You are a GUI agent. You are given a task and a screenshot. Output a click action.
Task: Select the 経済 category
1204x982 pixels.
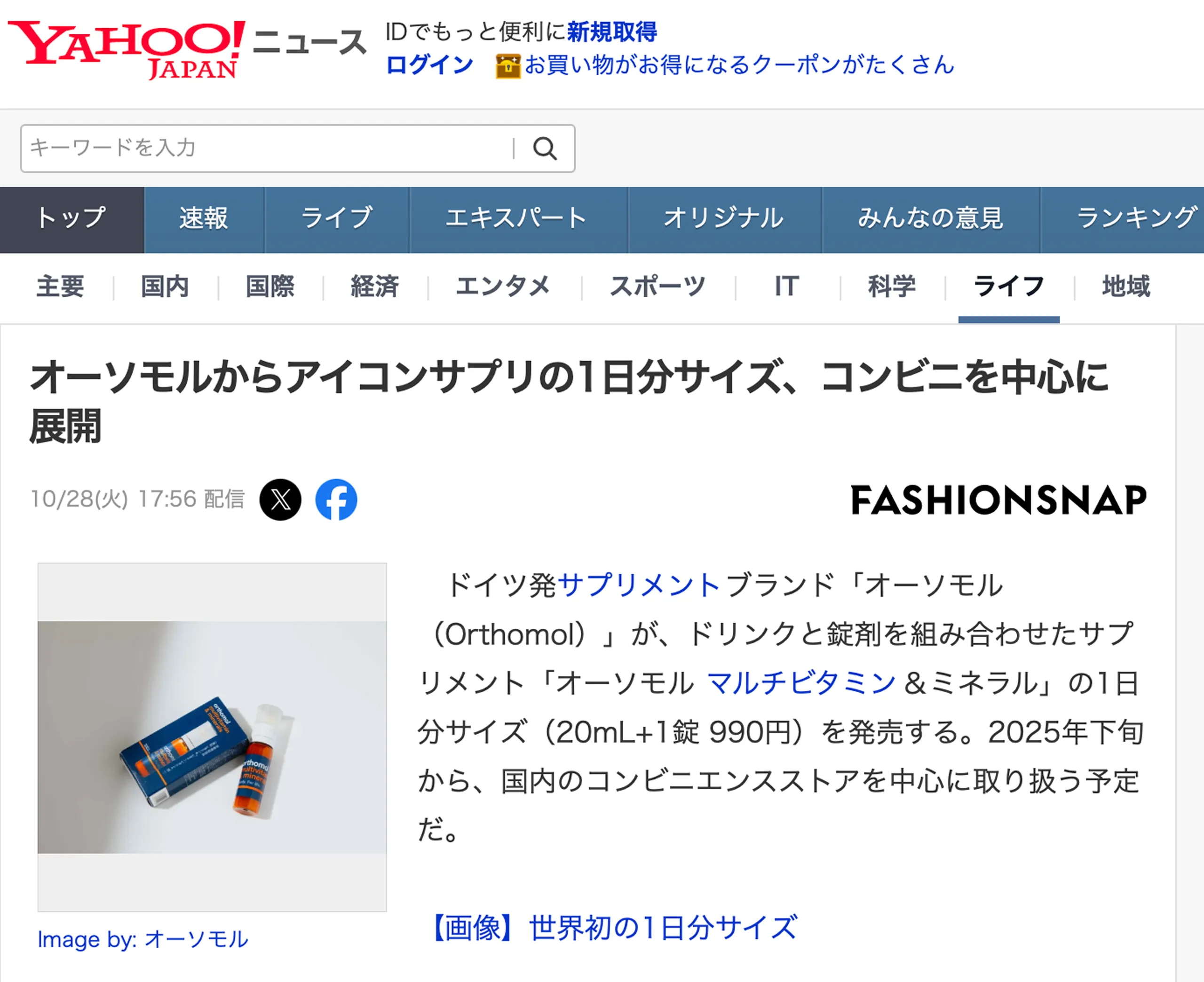375,286
